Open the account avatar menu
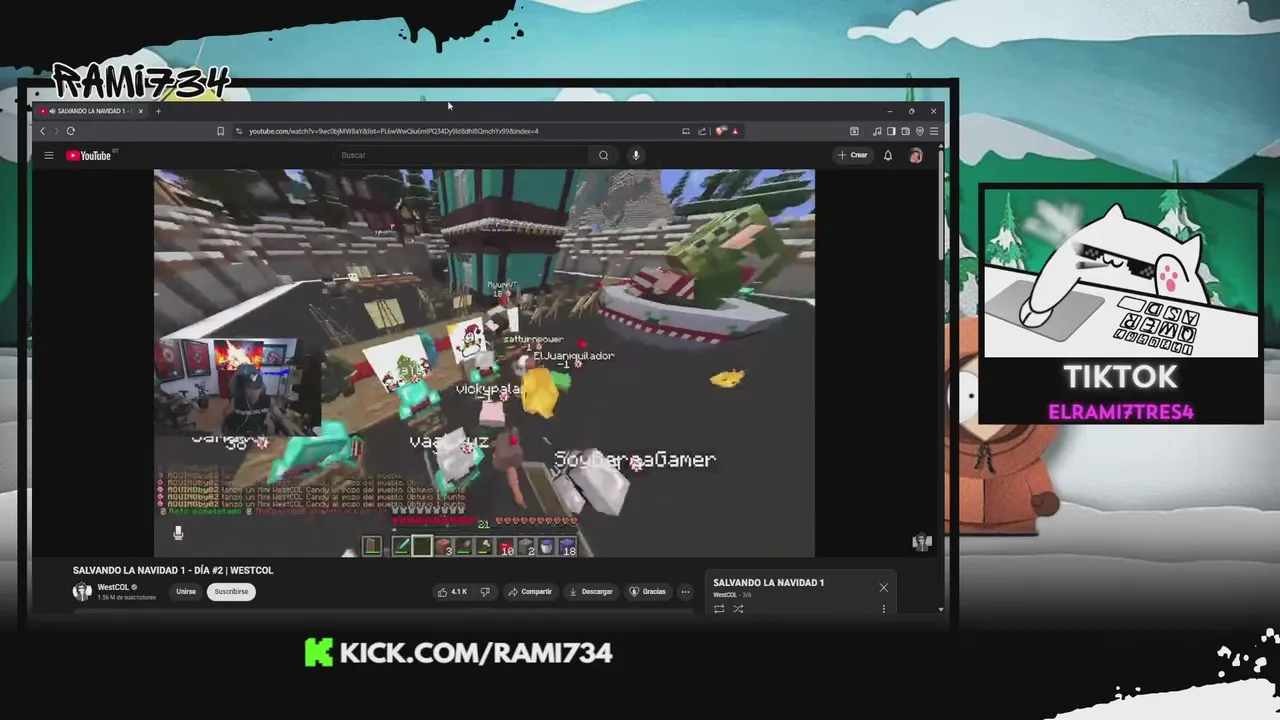The width and height of the screenshot is (1280, 720). coord(915,155)
